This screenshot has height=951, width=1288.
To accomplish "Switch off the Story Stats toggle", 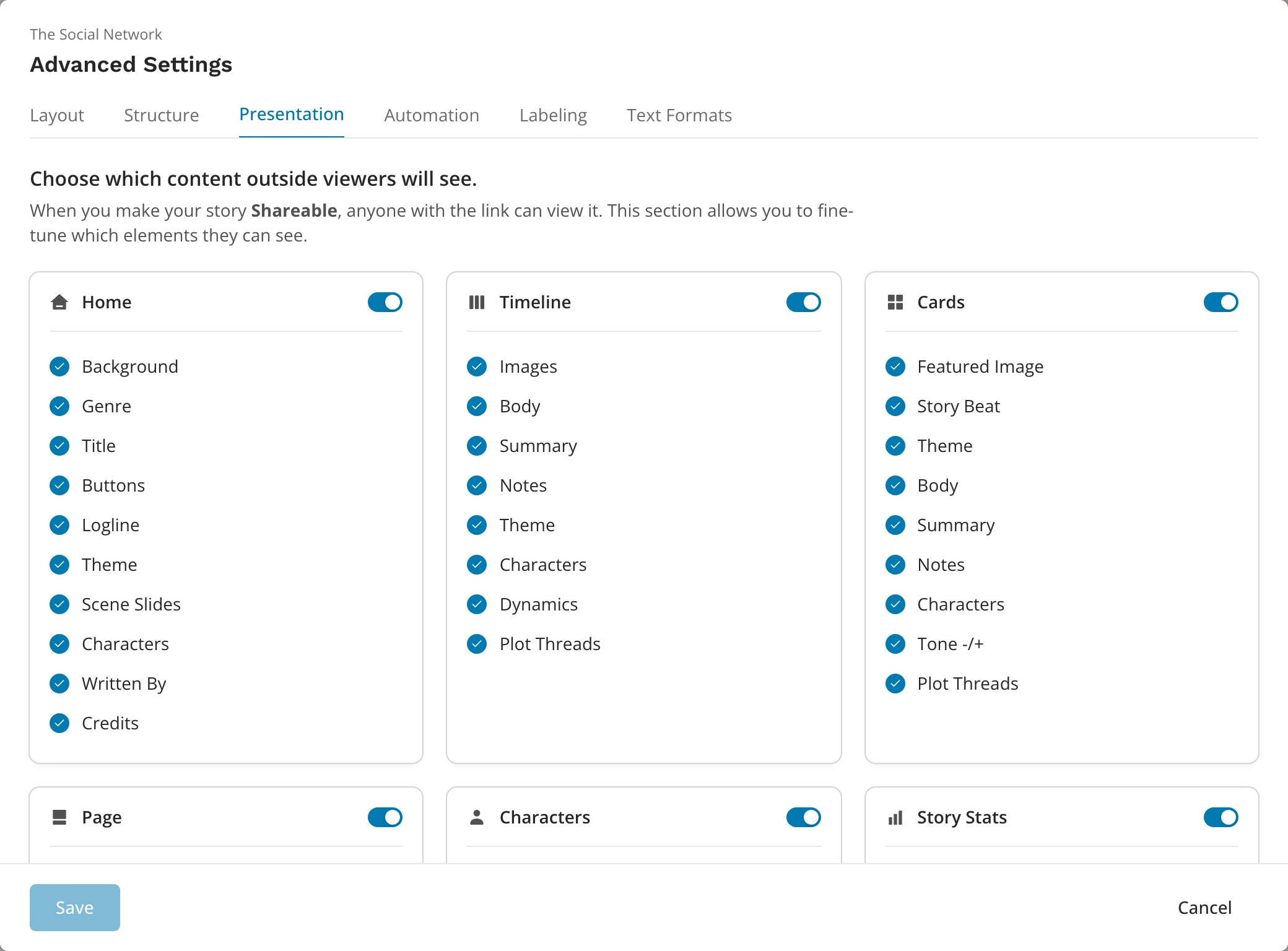I will 1221,817.
